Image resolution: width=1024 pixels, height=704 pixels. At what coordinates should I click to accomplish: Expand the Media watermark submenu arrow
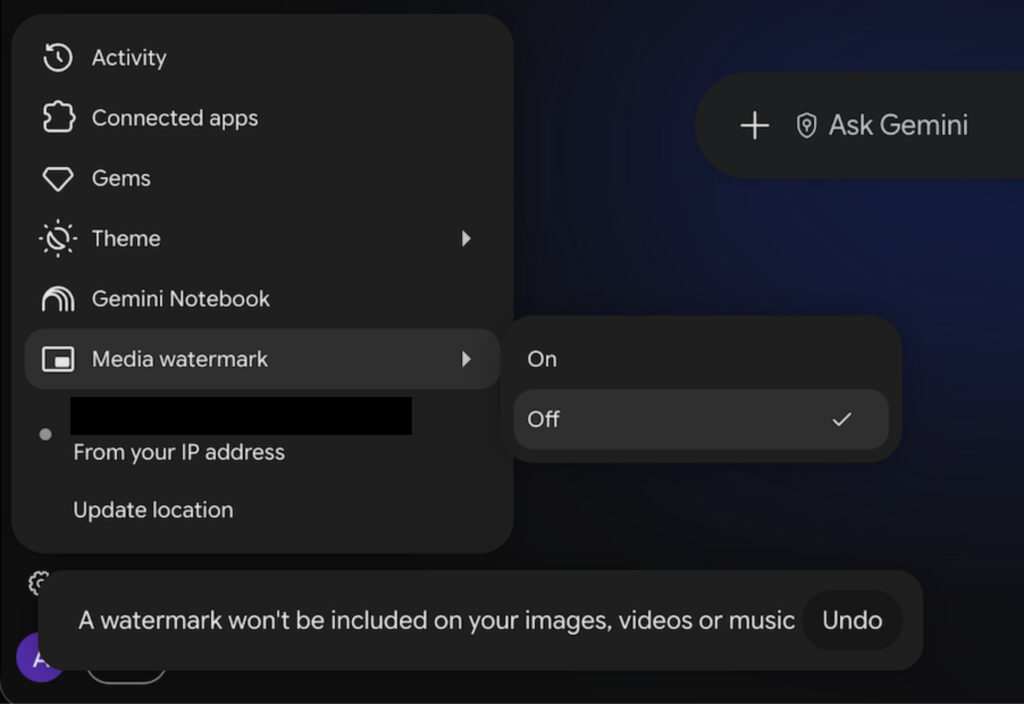click(x=466, y=359)
